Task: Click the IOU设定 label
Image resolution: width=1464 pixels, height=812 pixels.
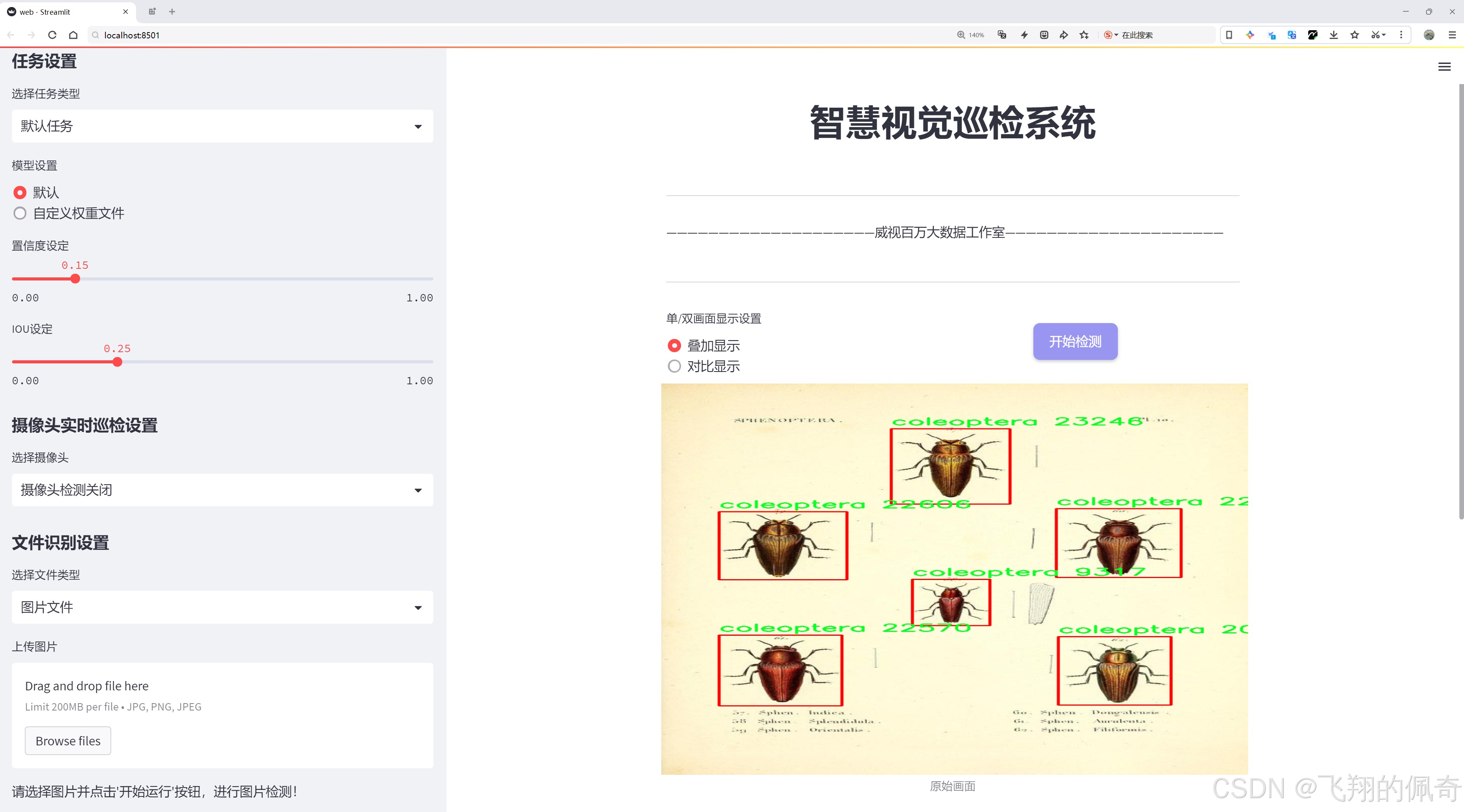Action: pos(33,329)
